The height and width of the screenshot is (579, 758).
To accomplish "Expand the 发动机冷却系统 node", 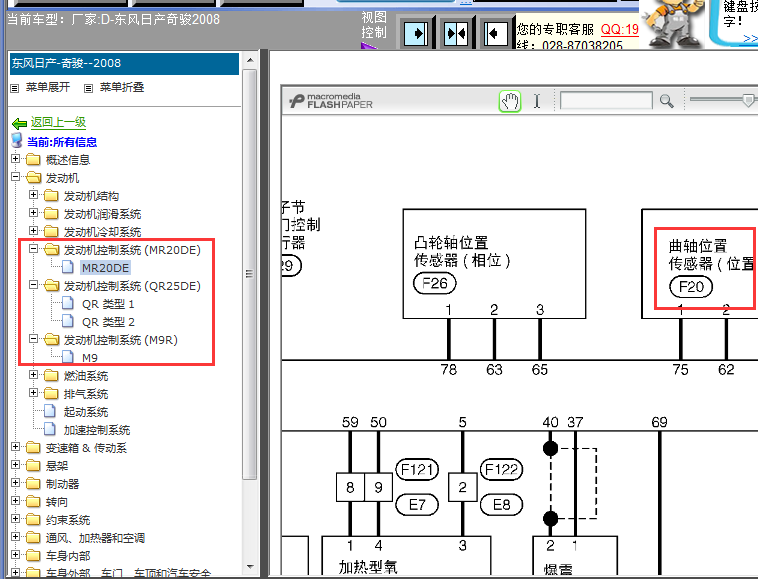I will click(33, 231).
